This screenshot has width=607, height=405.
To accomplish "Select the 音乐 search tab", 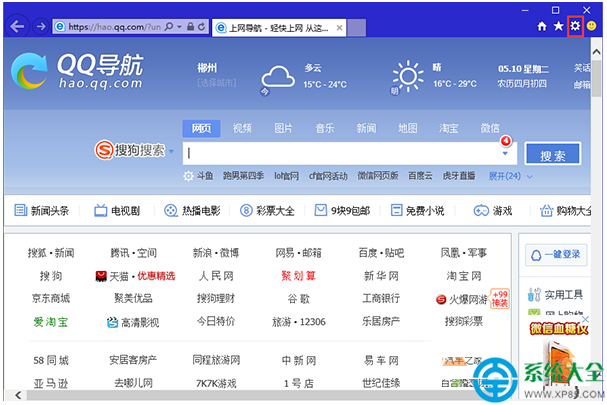I will pyautogui.click(x=325, y=128).
